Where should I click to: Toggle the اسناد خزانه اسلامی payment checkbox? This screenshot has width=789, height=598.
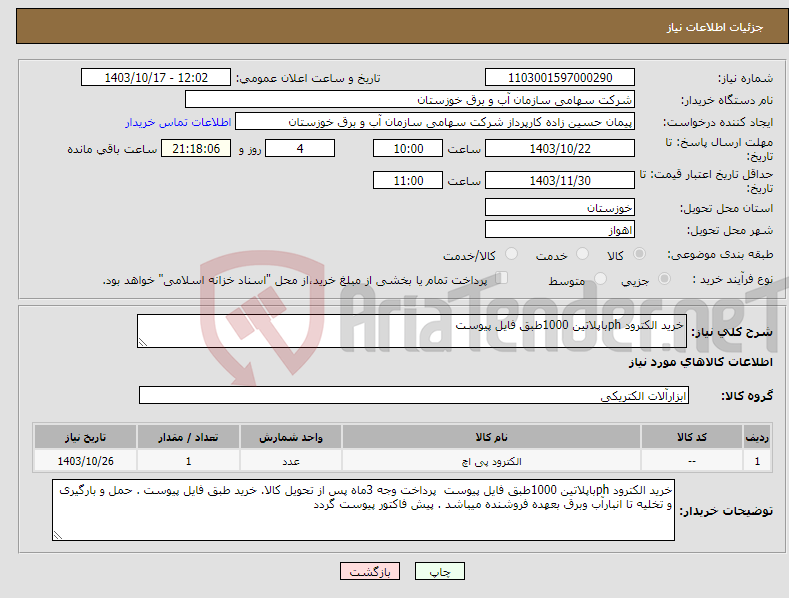(502, 278)
